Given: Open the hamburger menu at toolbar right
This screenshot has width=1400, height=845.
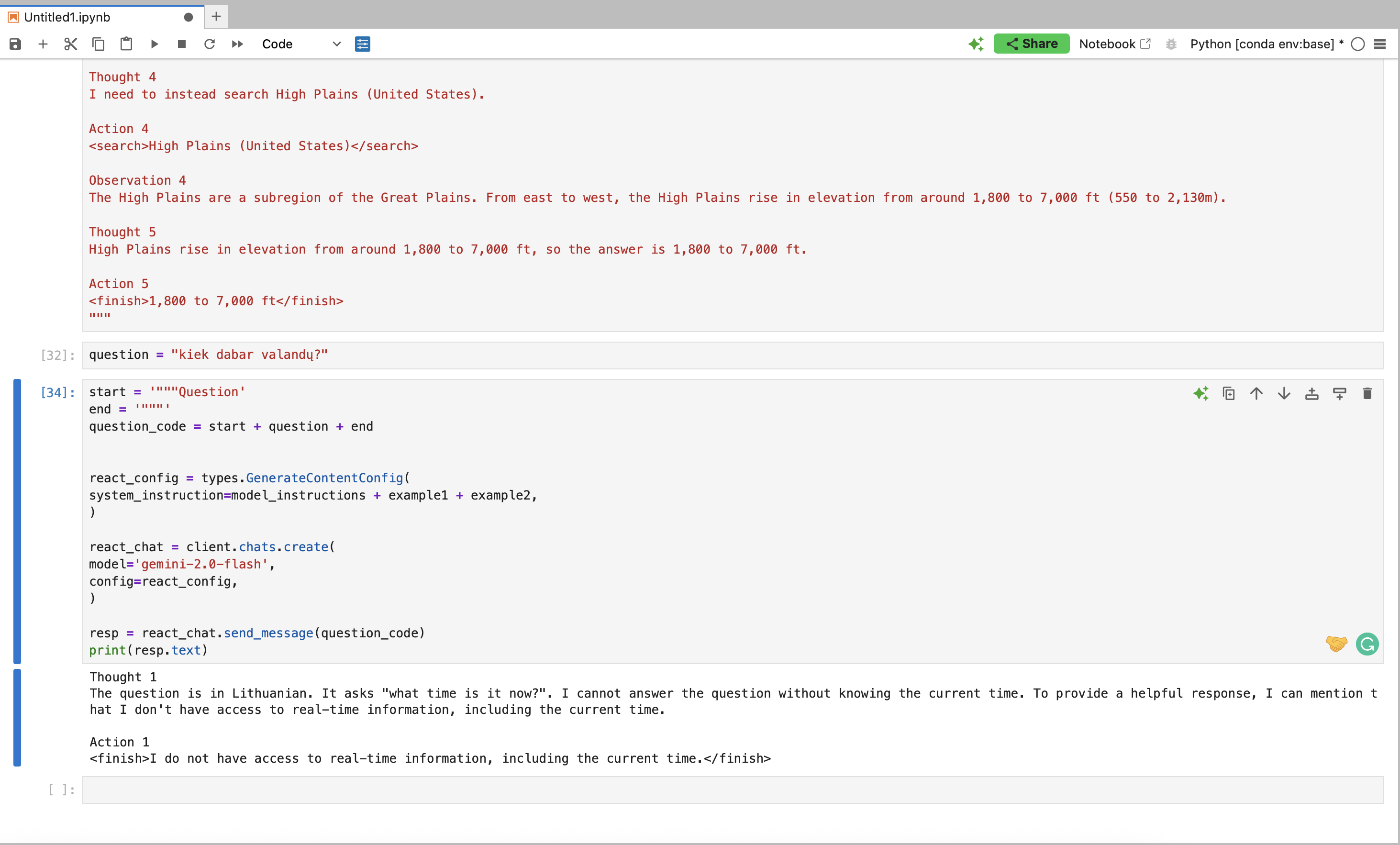Looking at the screenshot, I should 1379,44.
